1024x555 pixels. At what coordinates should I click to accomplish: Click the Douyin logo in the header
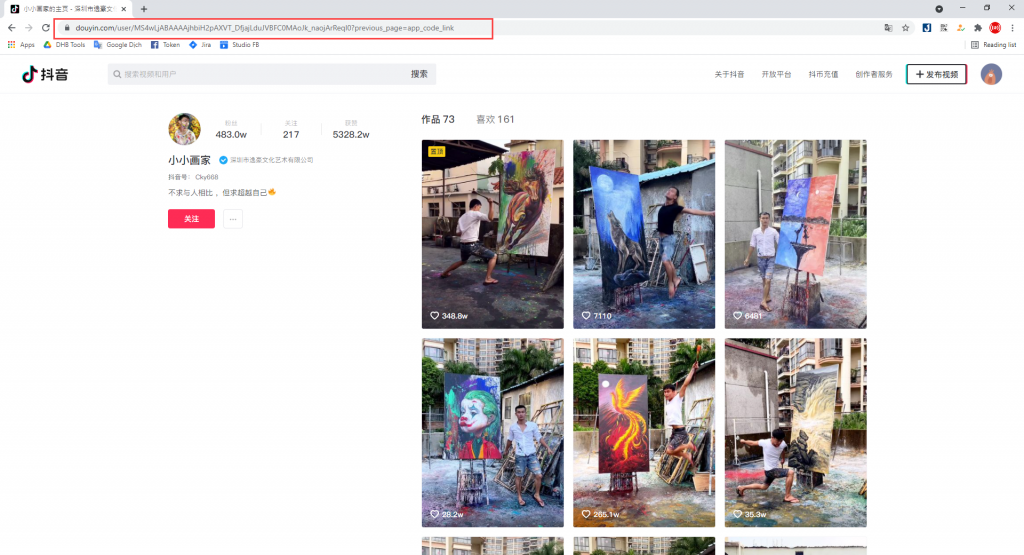[x=45, y=74]
